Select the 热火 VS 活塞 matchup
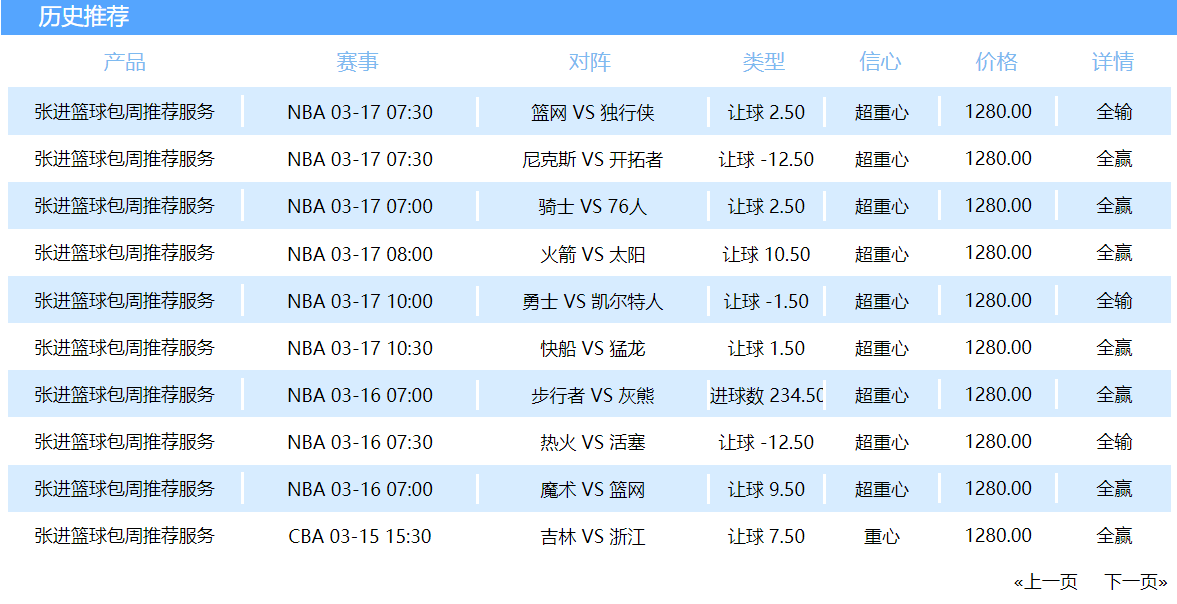1177x604 pixels. click(x=592, y=442)
